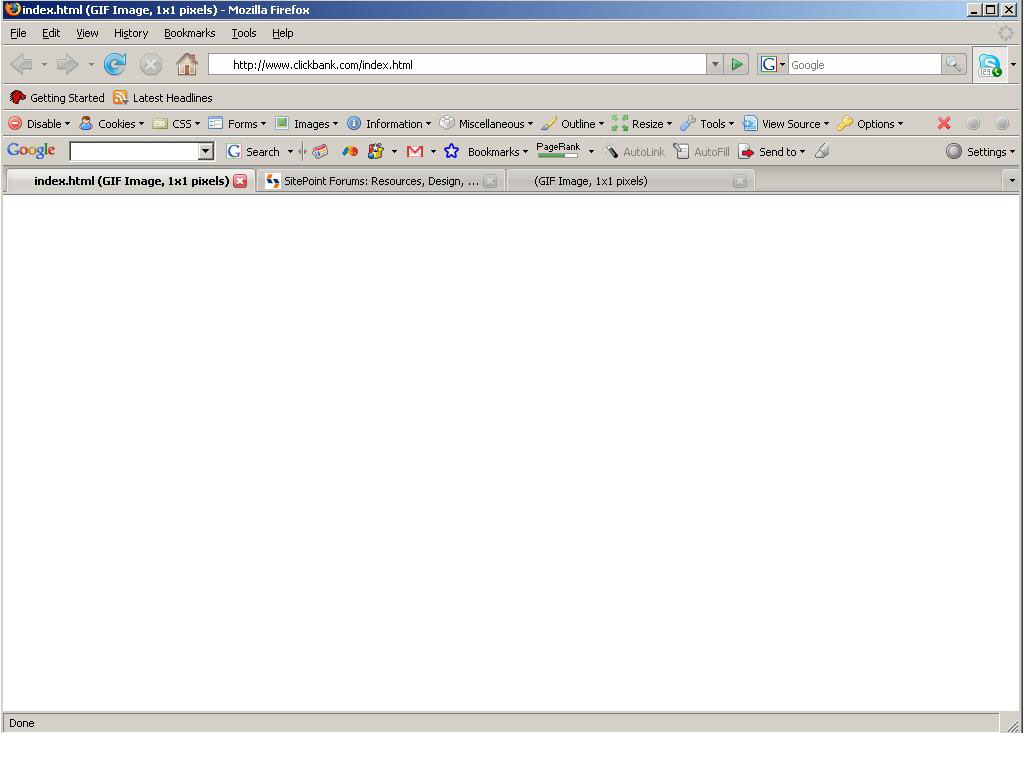The image size is (1024, 768).
Task: Click the Google search field in navigation bar
Action: (865, 65)
